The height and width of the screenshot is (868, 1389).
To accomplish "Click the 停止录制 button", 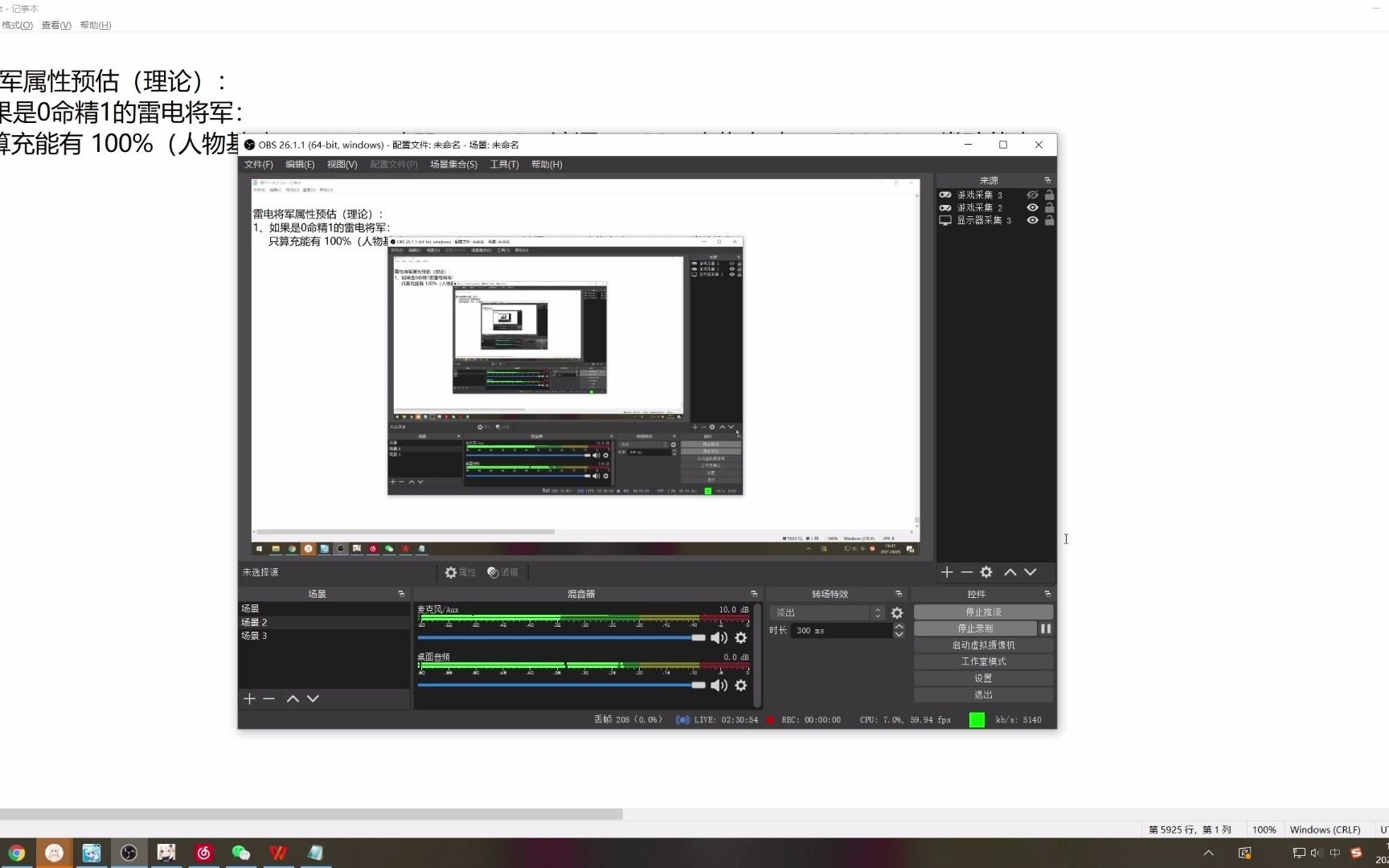I will (x=975, y=628).
